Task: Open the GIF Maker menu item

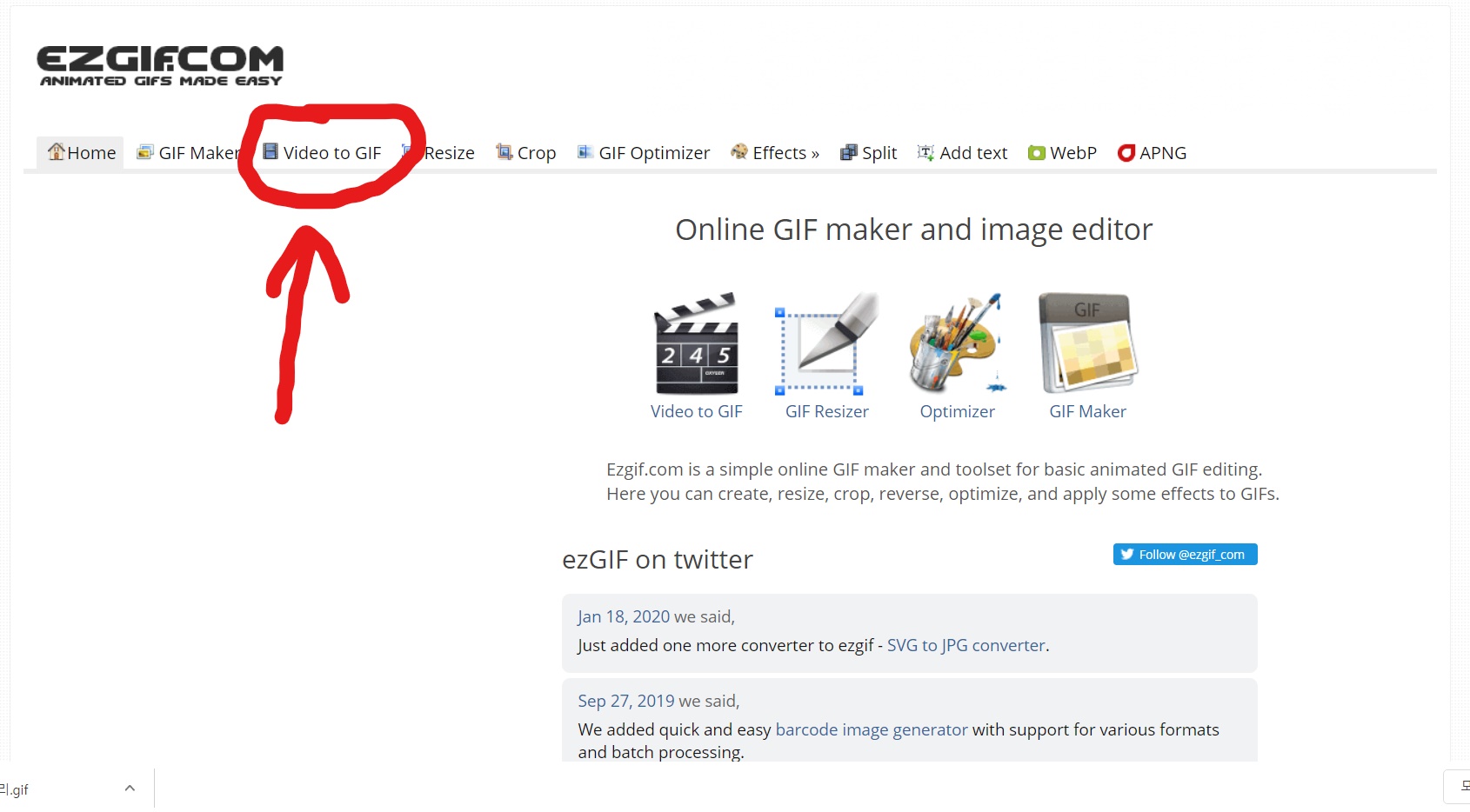Action: point(189,153)
